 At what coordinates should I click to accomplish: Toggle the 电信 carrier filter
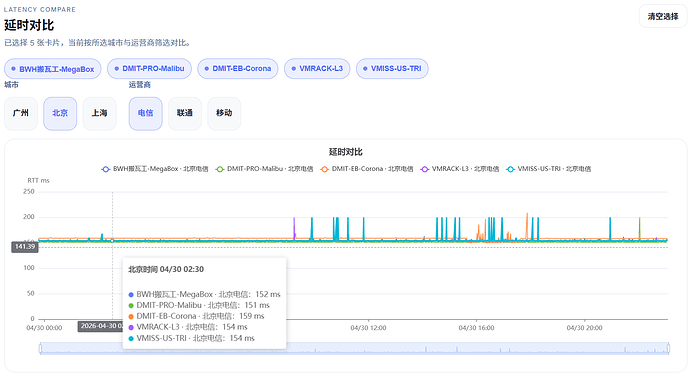click(145, 114)
